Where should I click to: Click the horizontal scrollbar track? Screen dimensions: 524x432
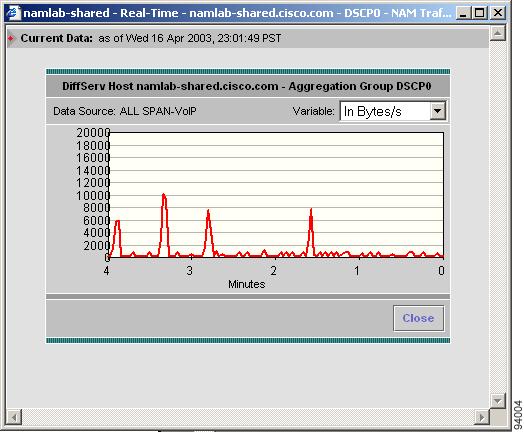tap(248, 417)
